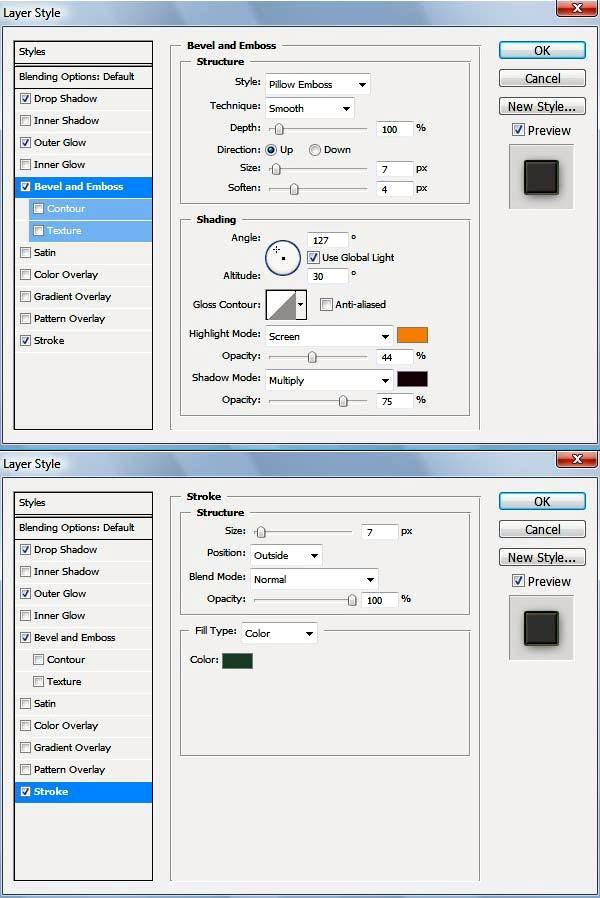The image size is (600, 898).
Task: Click the Altitude value input field
Action: (x=327, y=276)
